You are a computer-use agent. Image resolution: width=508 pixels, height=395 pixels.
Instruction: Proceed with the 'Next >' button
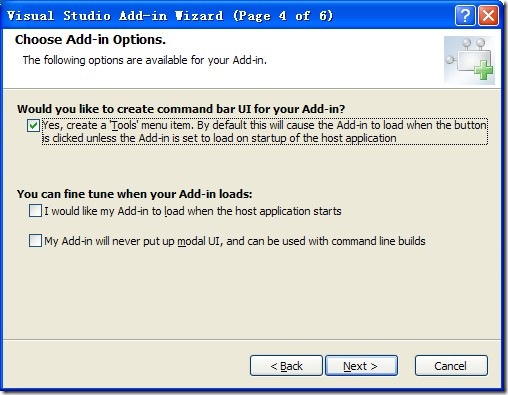pyautogui.click(x=361, y=366)
